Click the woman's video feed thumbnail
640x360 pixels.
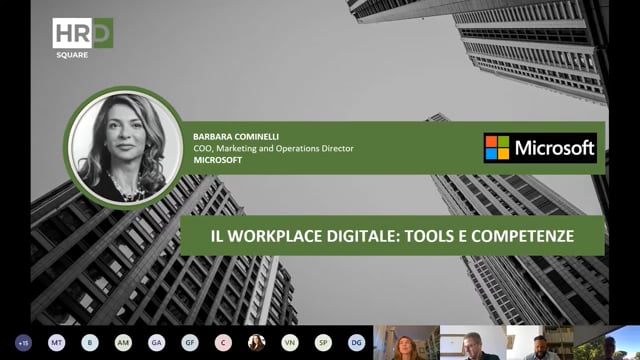coord(407,342)
